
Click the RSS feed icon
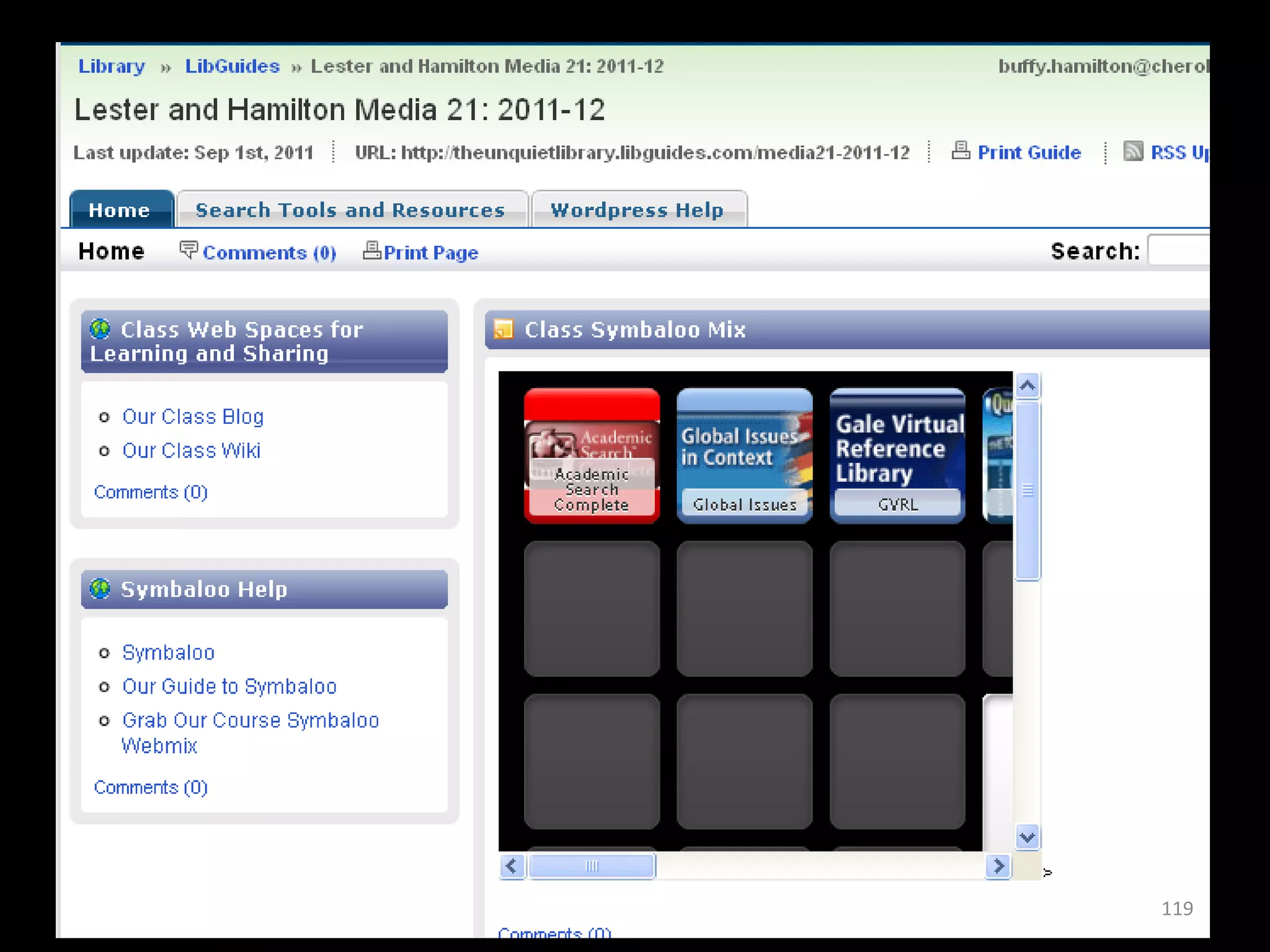[x=1133, y=151]
